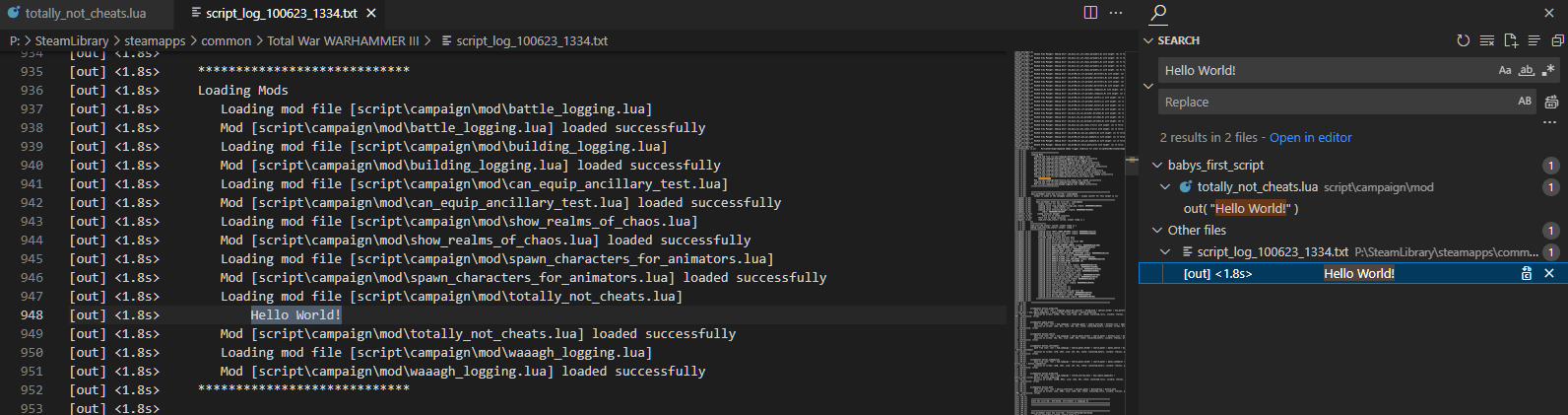1568x415 pixels.
Task: Collapse all search results icon
Action: (x=1557, y=40)
